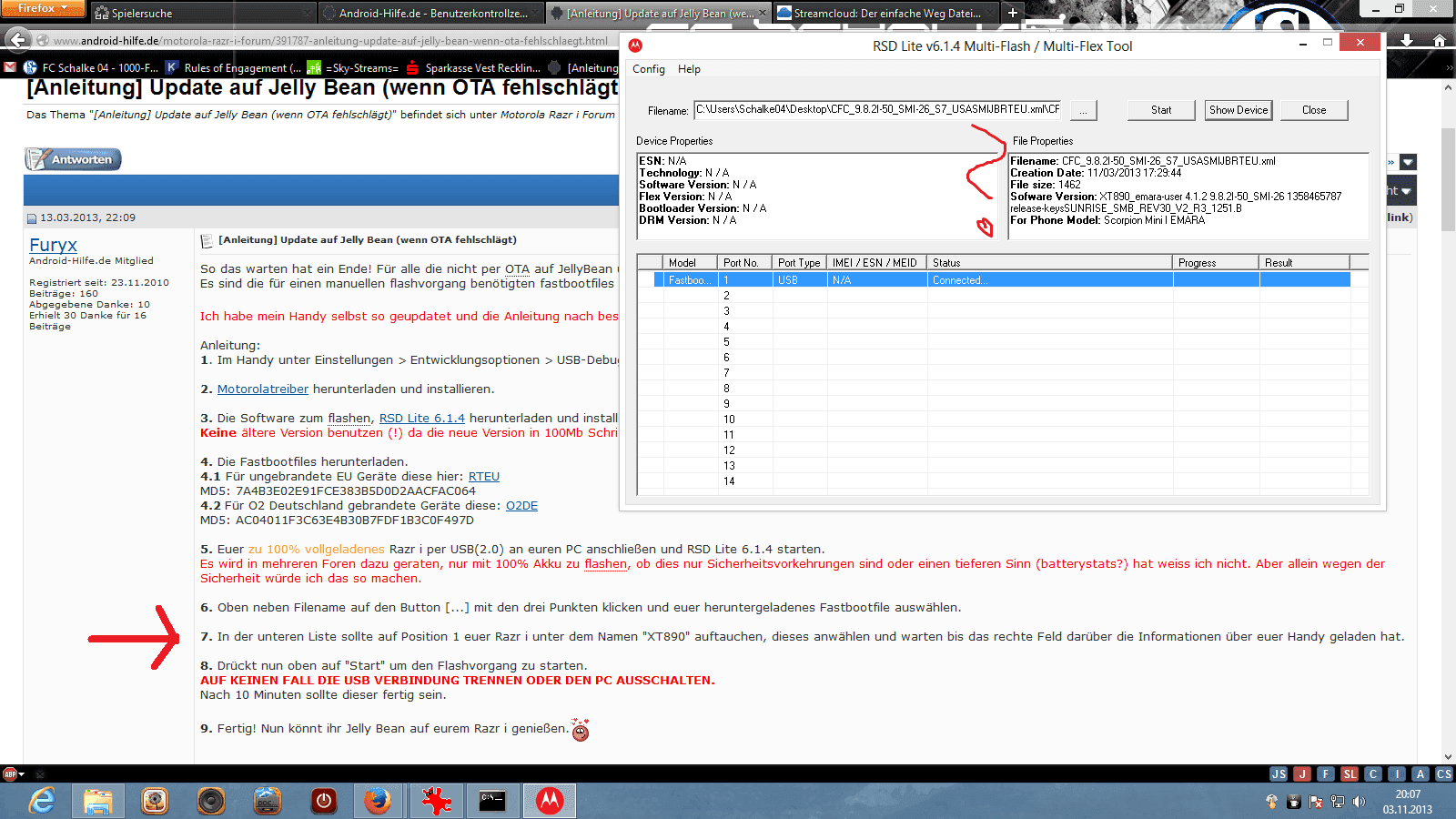Viewport: 1456px width, 819px height.
Task: Switch to Motorola RSD Lite taskbar icon
Action: pyautogui.click(x=549, y=801)
